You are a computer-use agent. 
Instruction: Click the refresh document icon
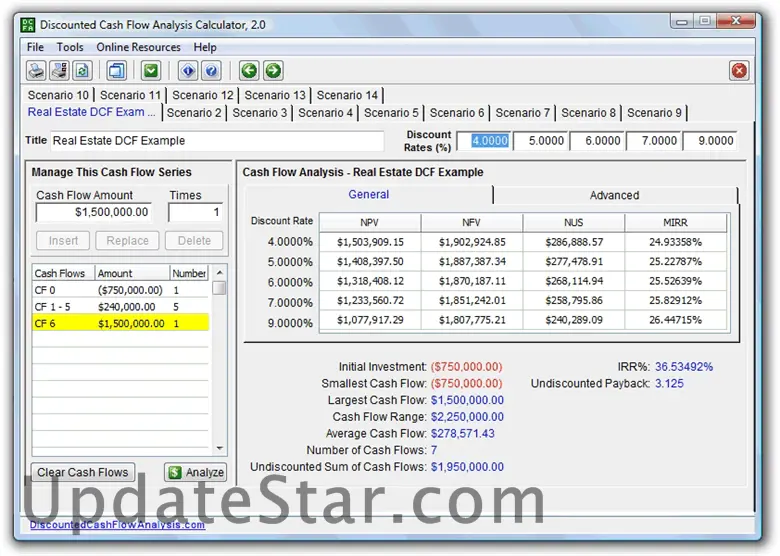click(x=82, y=71)
